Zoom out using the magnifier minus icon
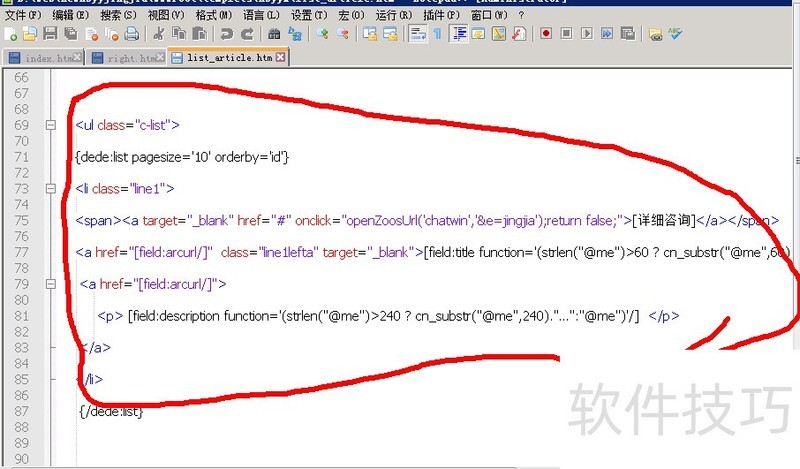The height and width of the screenshot is (469, 800). 342,34
